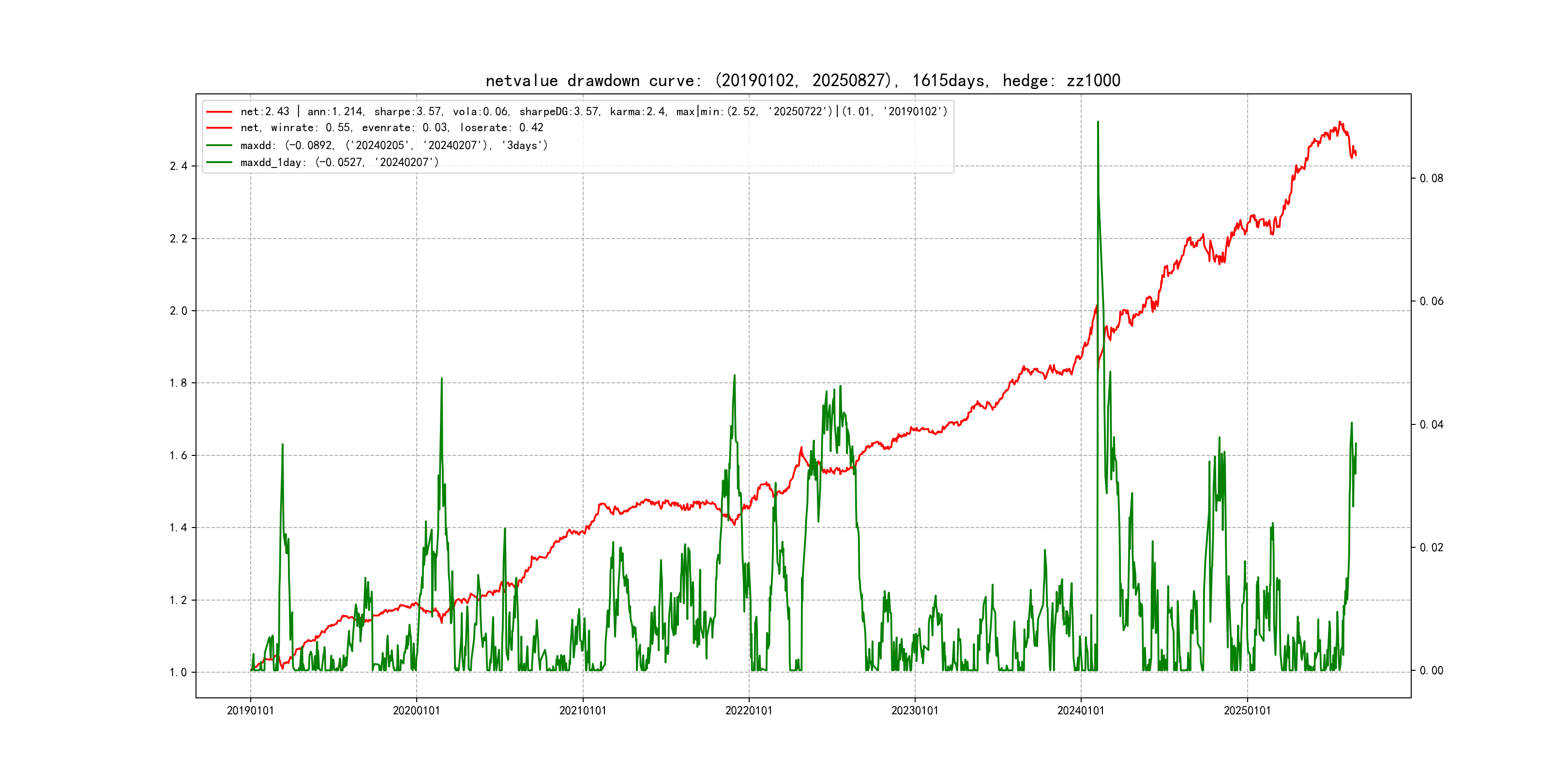The width and height of the screenshot is (1568, 784).
Task: Click left y-axis label 1.0
Action: tap(179, 673)
